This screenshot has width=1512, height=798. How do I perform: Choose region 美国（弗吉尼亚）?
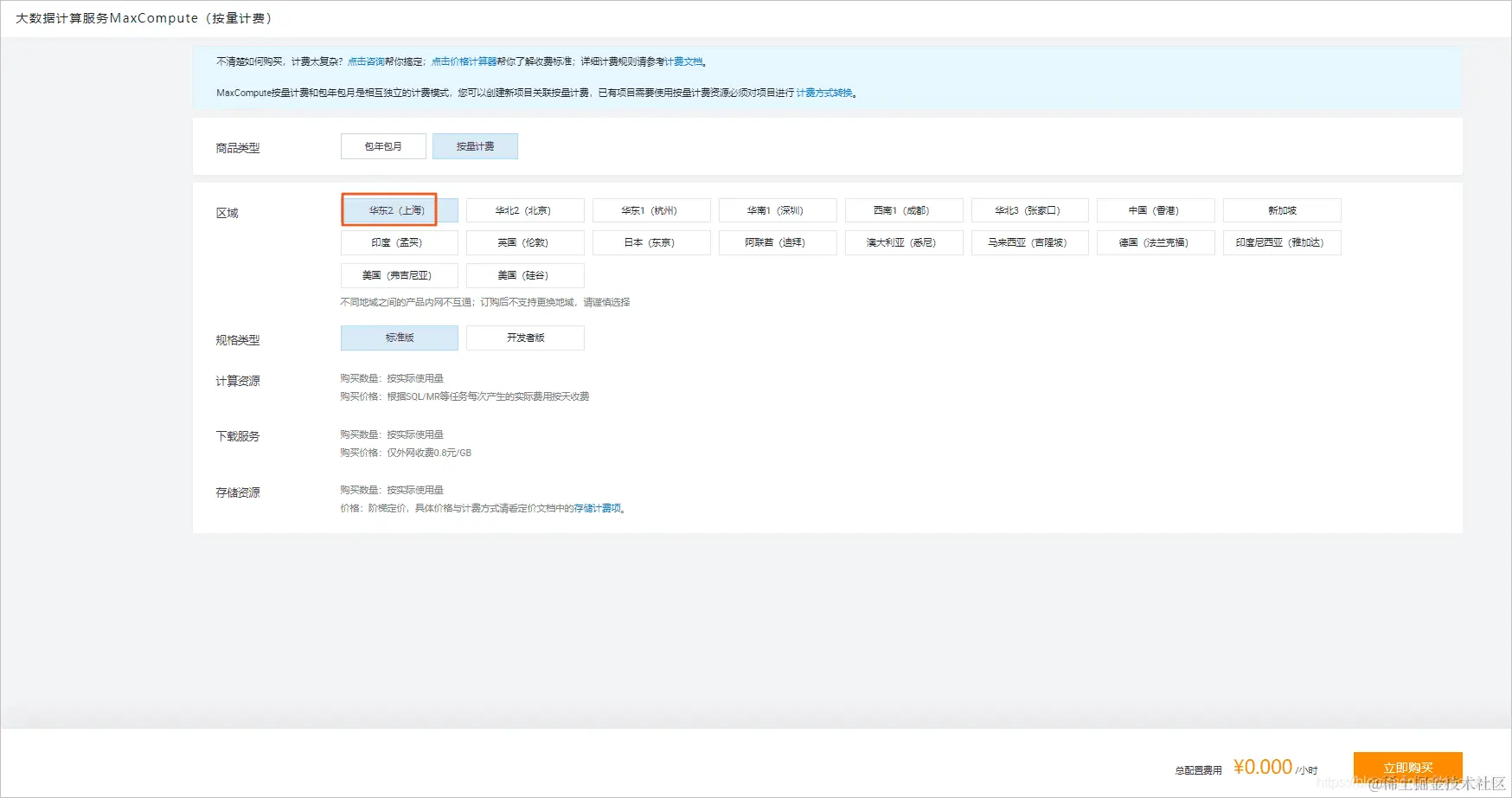tap(400, 275)
